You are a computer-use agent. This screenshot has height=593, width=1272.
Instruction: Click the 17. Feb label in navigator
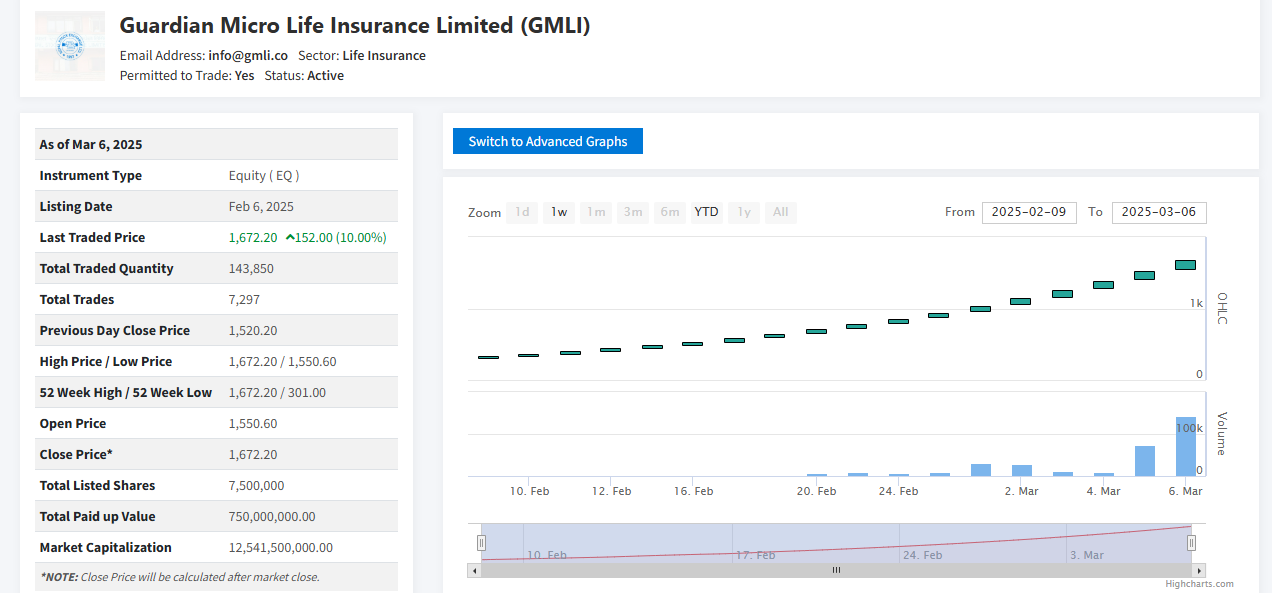755,555
